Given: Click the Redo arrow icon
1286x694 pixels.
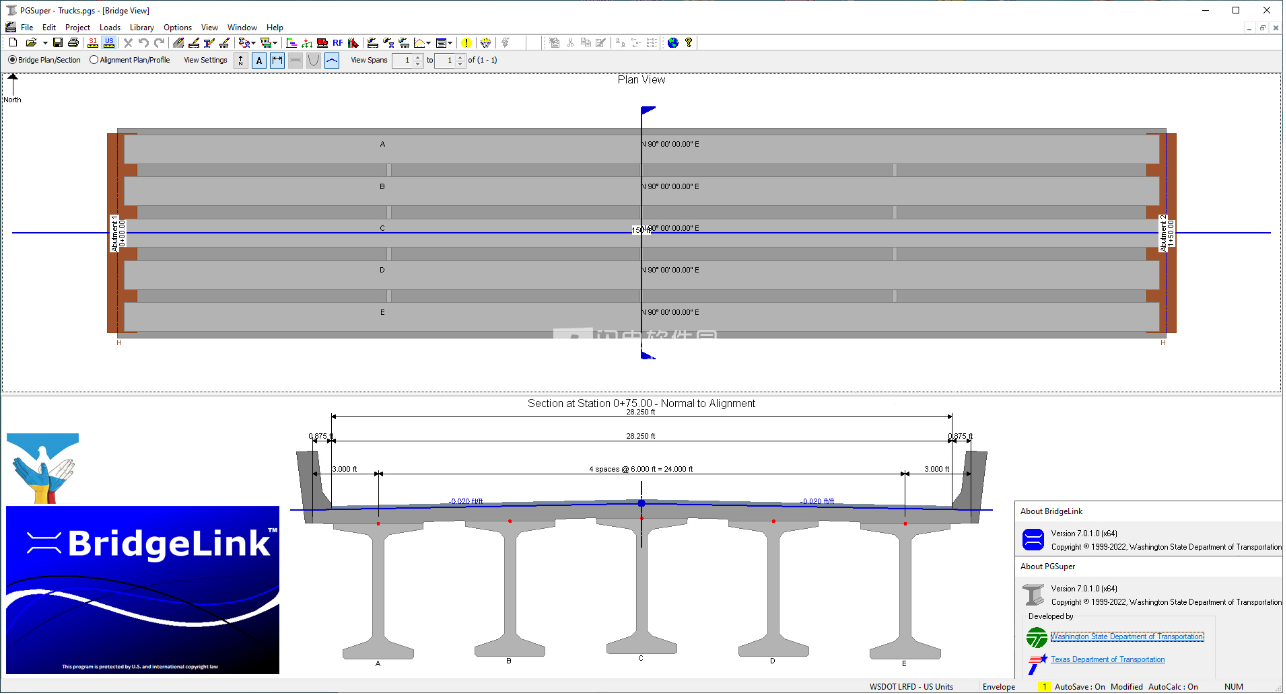Looking at the screenshot, I should [x=158, y=43].
